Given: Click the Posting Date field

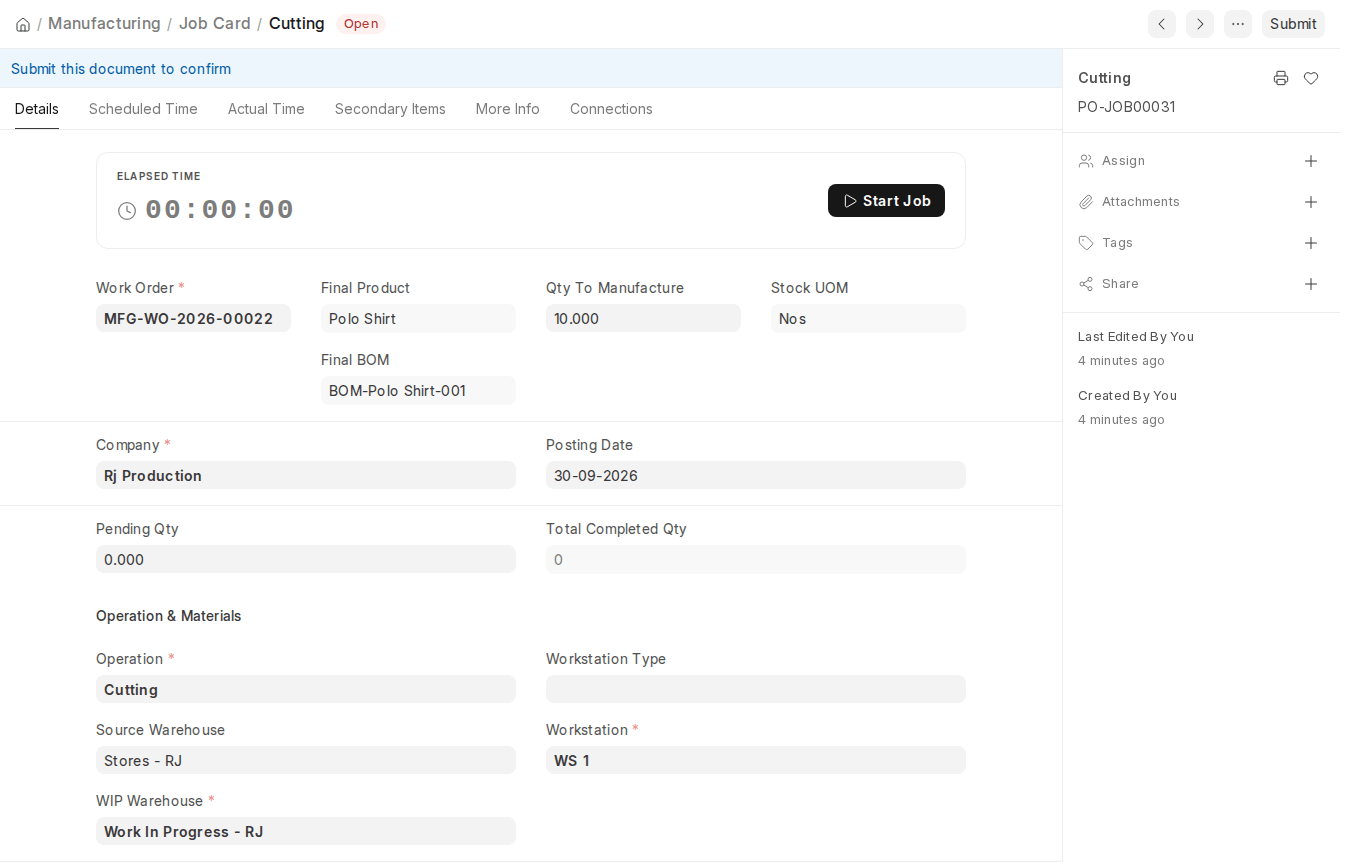Looking at the screenshot, I should [756, 476].
